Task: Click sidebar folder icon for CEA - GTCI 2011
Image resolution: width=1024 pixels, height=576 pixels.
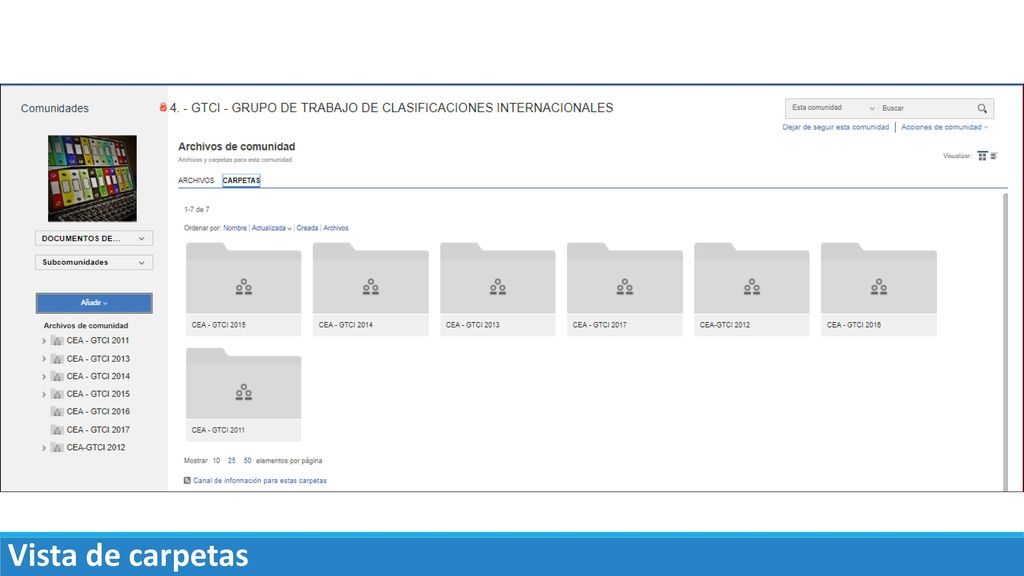Action: click(57, 341)
